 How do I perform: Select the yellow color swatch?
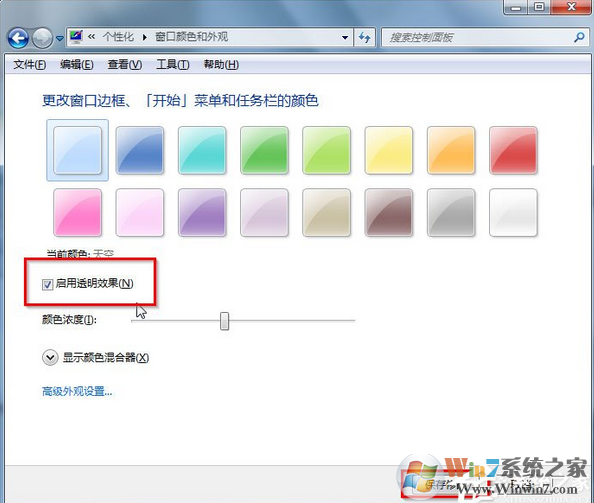pos(389,150)
